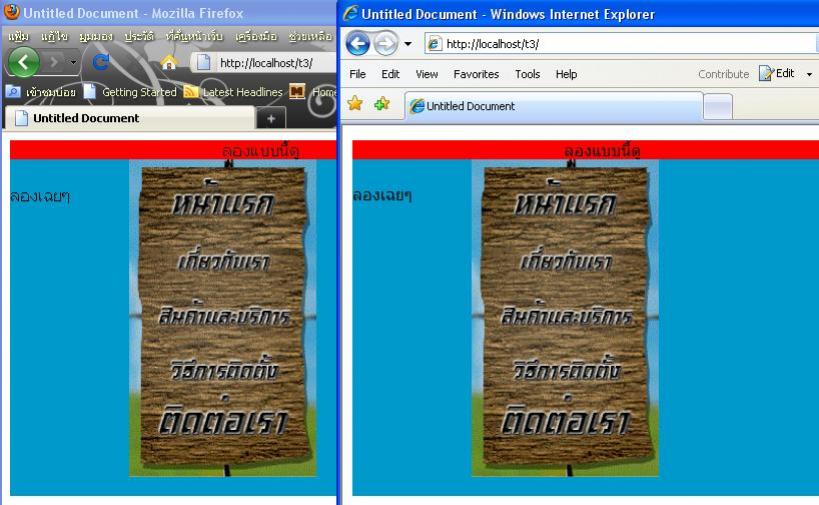Click the Add to Favorites star icon

[381, 105]
